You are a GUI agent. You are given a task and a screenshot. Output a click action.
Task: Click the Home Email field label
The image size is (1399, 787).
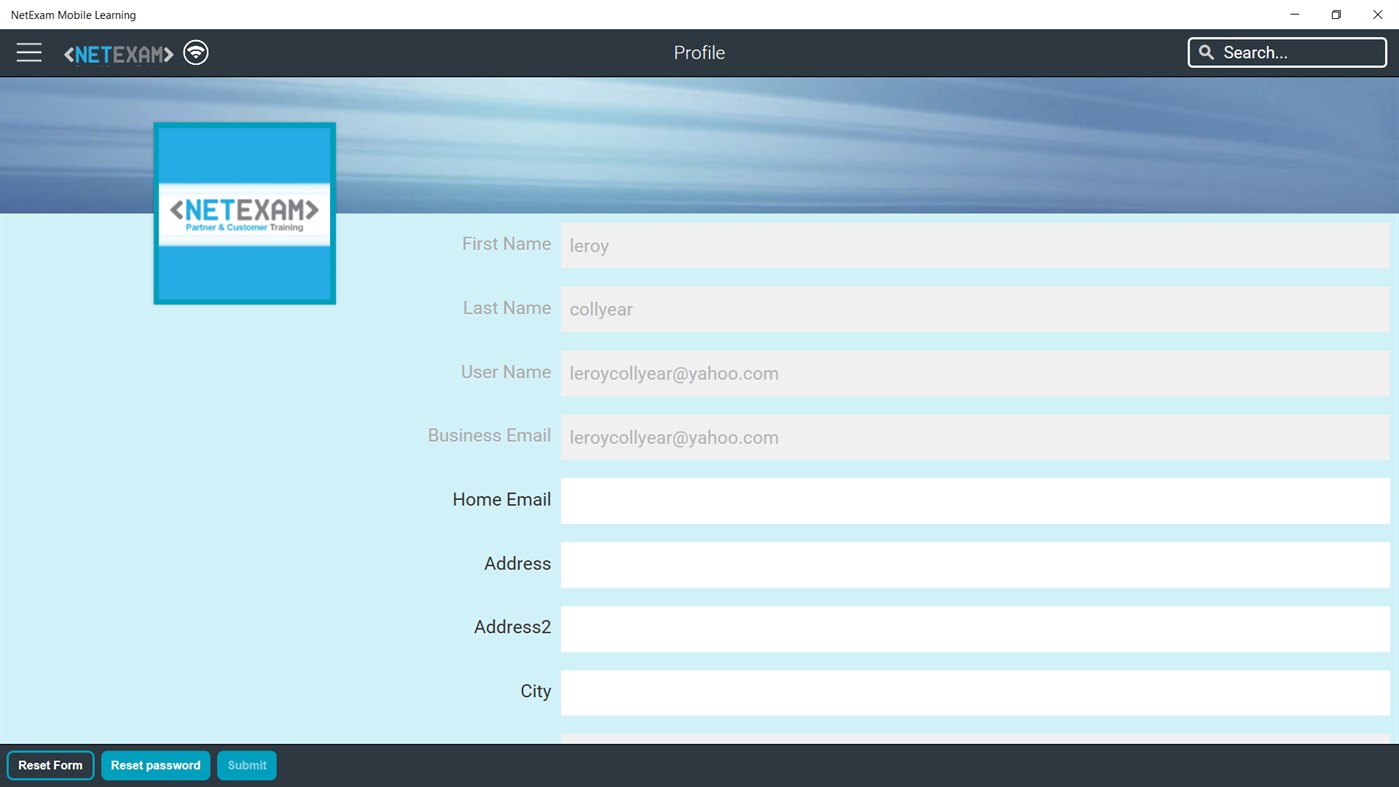click(501, 500)
